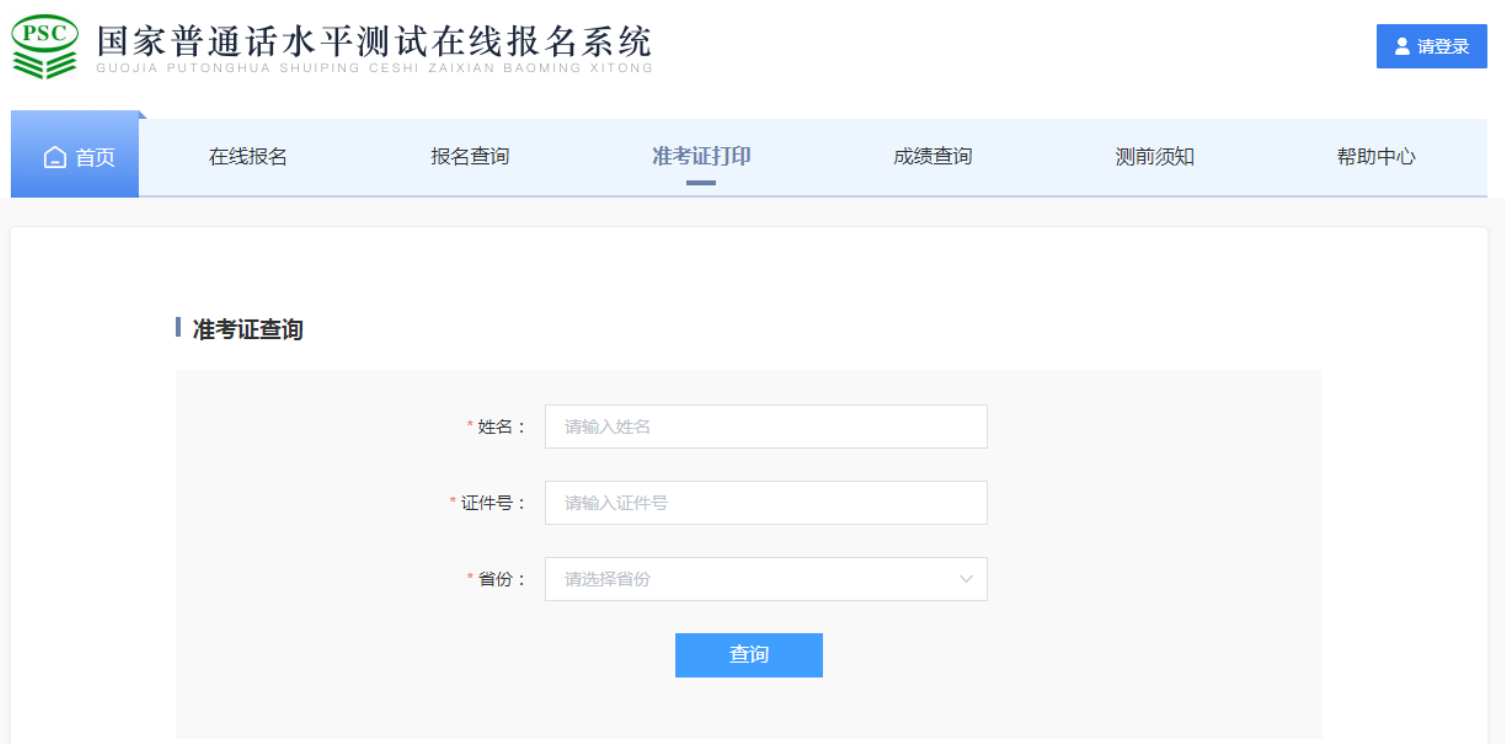Viewport: 1505px width, 744px height.
Task: Click the user icon beside 请登录
Action: pyautogui.click(x=1402, y=47)
